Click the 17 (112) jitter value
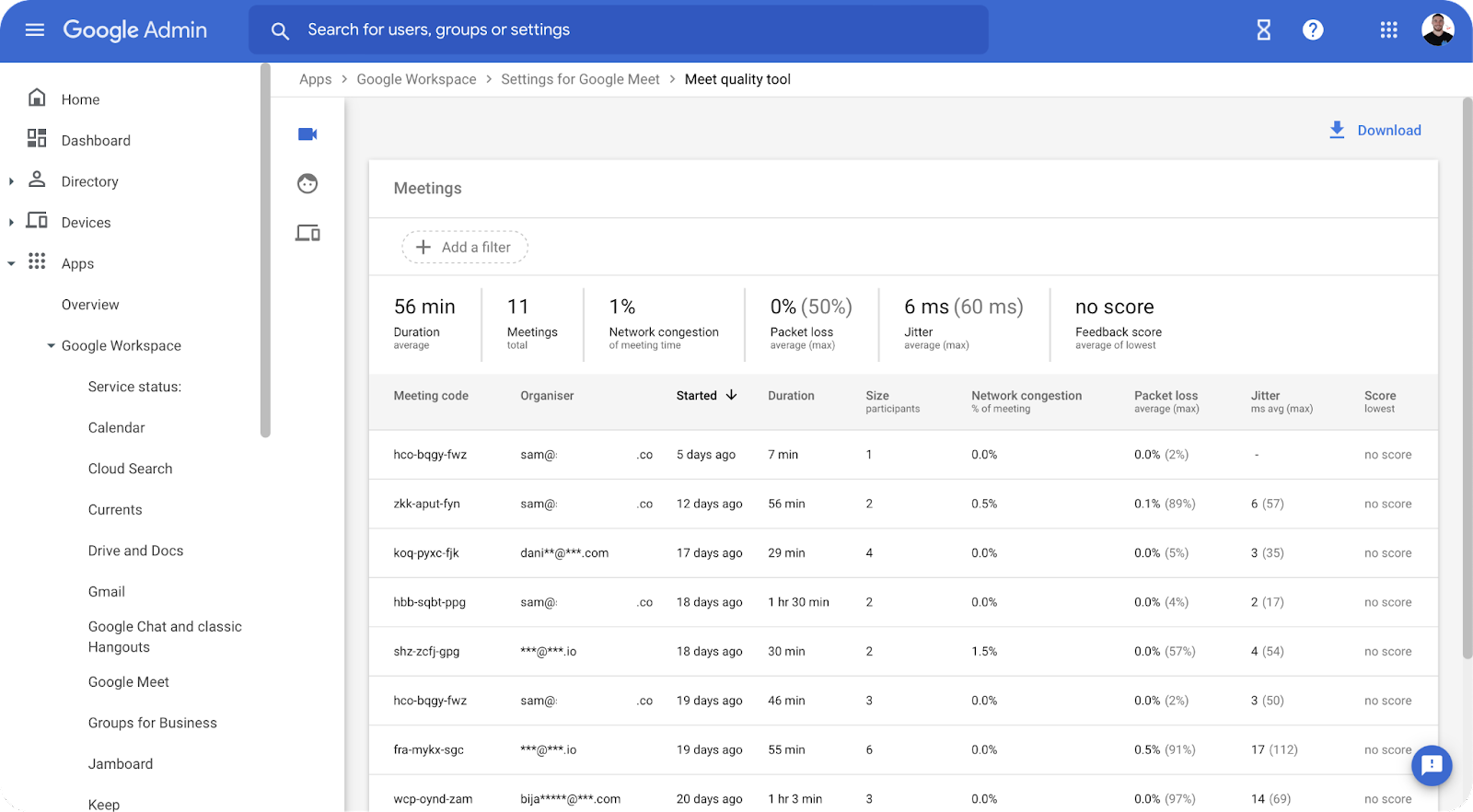Image resolution: width=1473 pixels, height=812 pixels. (1274, 750)
